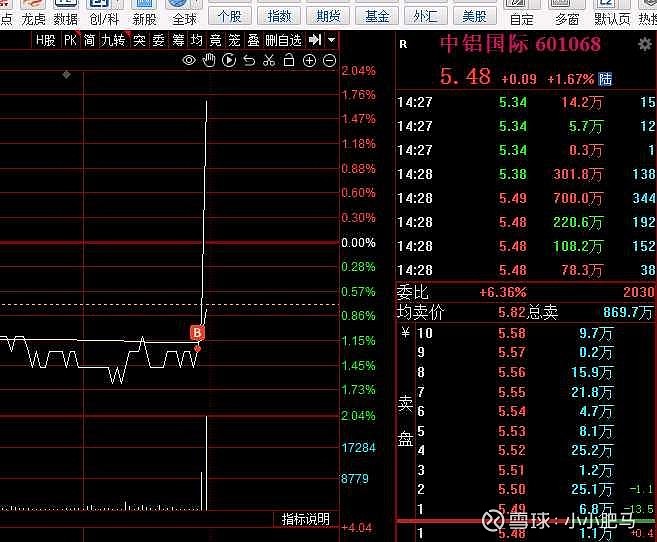Open the 新股 toolbar item
The height and width of the screenshot is (542, 657).
[x=145, y=13]
